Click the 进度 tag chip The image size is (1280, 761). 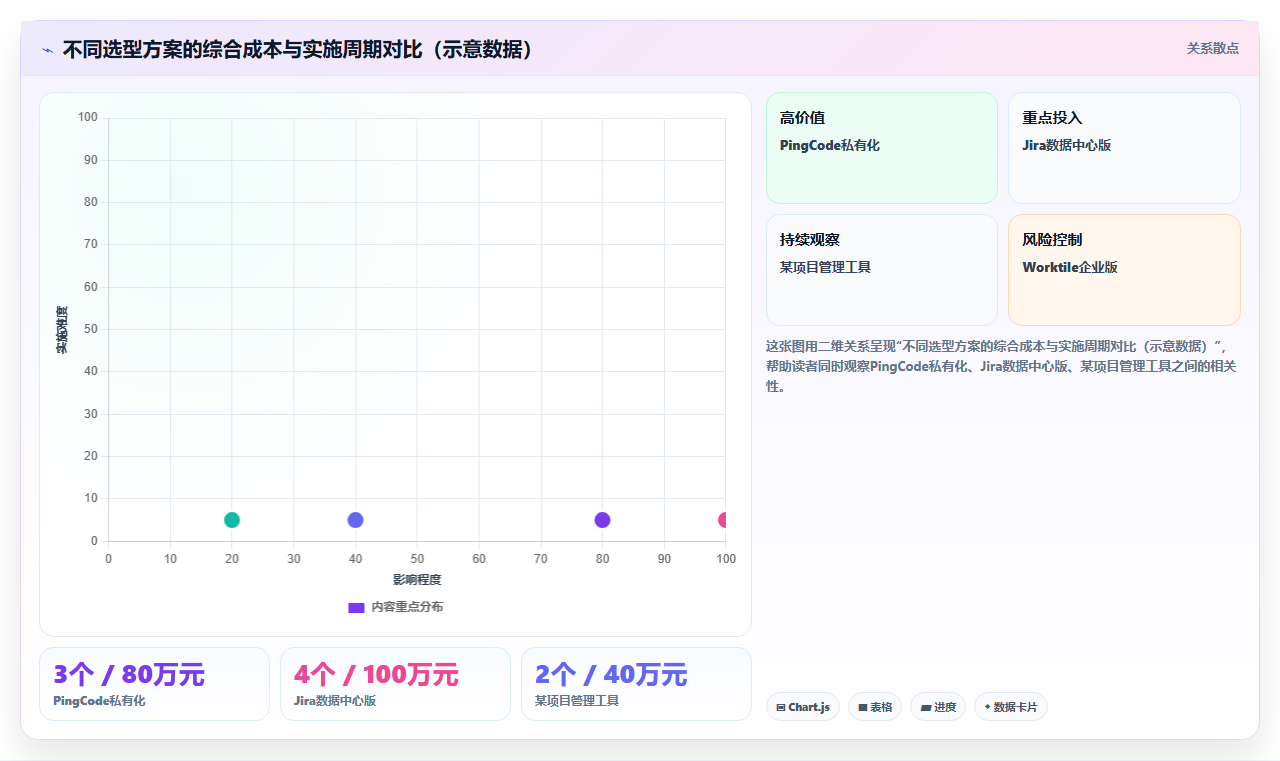point(938,707)
